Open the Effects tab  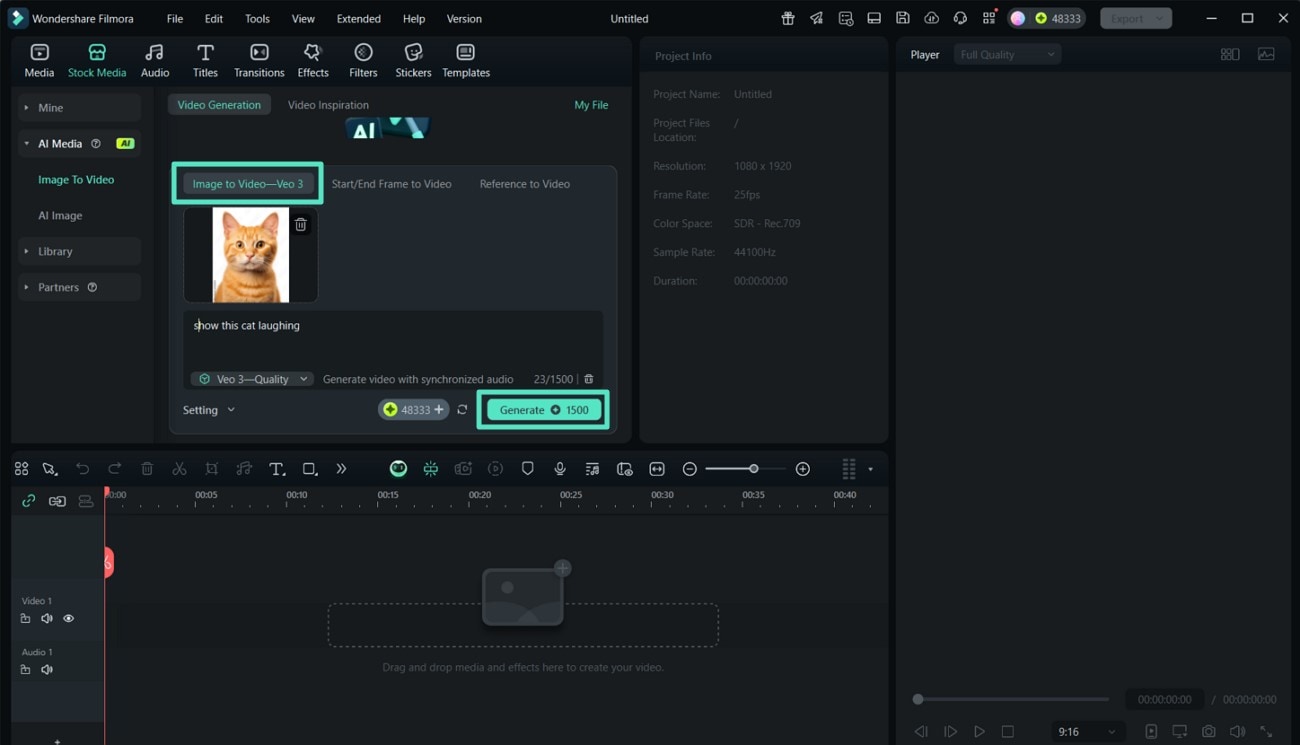pos(313,60)
